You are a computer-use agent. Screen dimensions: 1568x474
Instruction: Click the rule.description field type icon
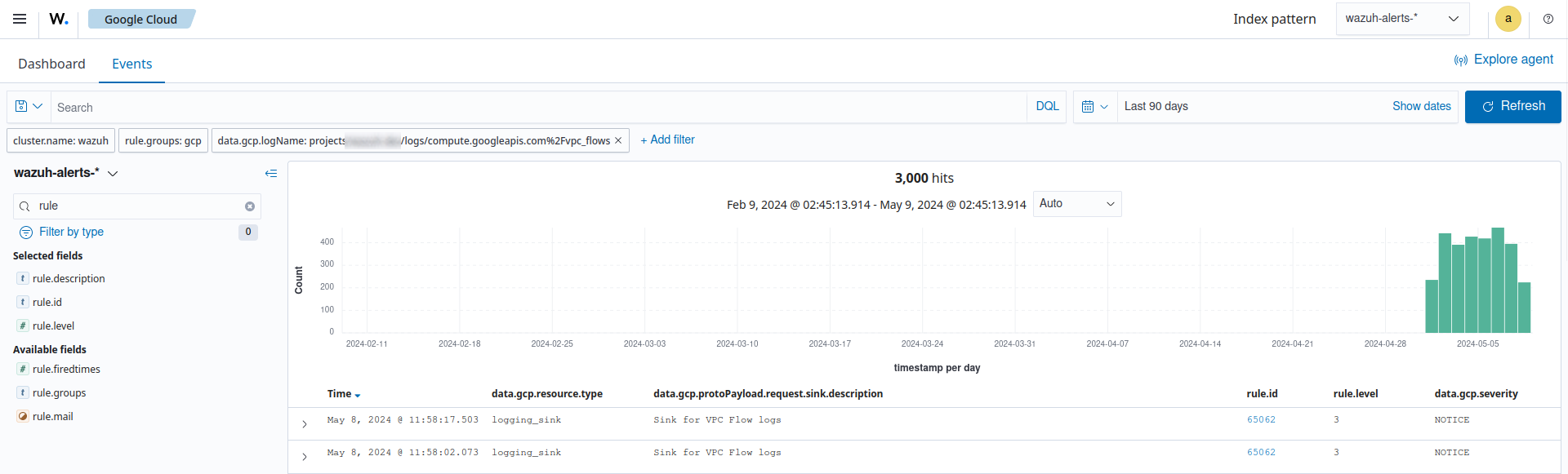(x=23, y=279)
